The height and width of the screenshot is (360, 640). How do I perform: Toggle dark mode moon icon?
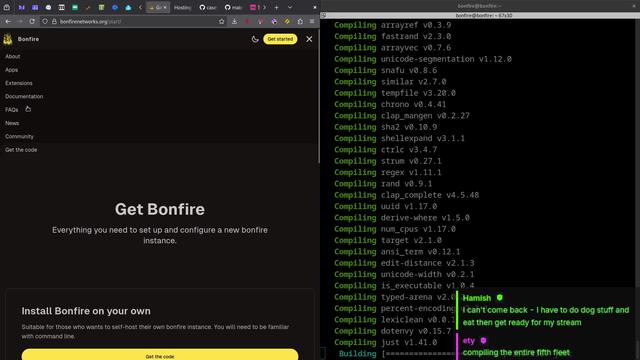click(255, 39)
